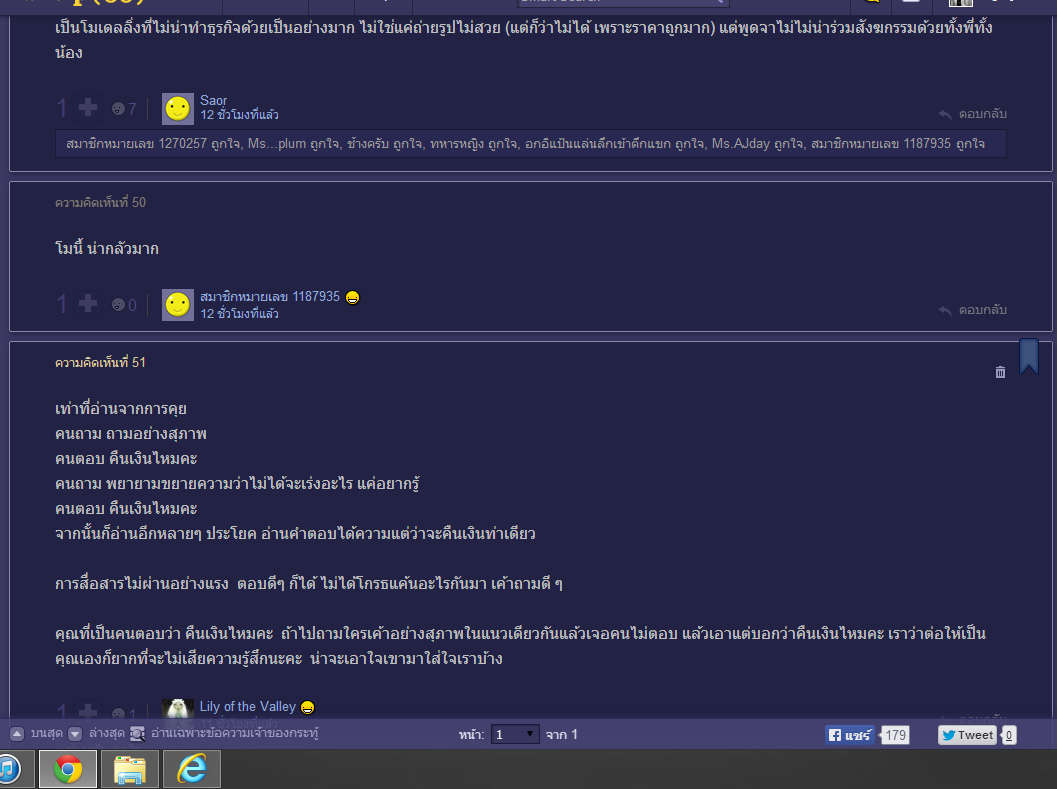Screen dimensions: 1057x789
Task: Click the bookmark ribbon on comment 51
Action: click(1029, 356)
